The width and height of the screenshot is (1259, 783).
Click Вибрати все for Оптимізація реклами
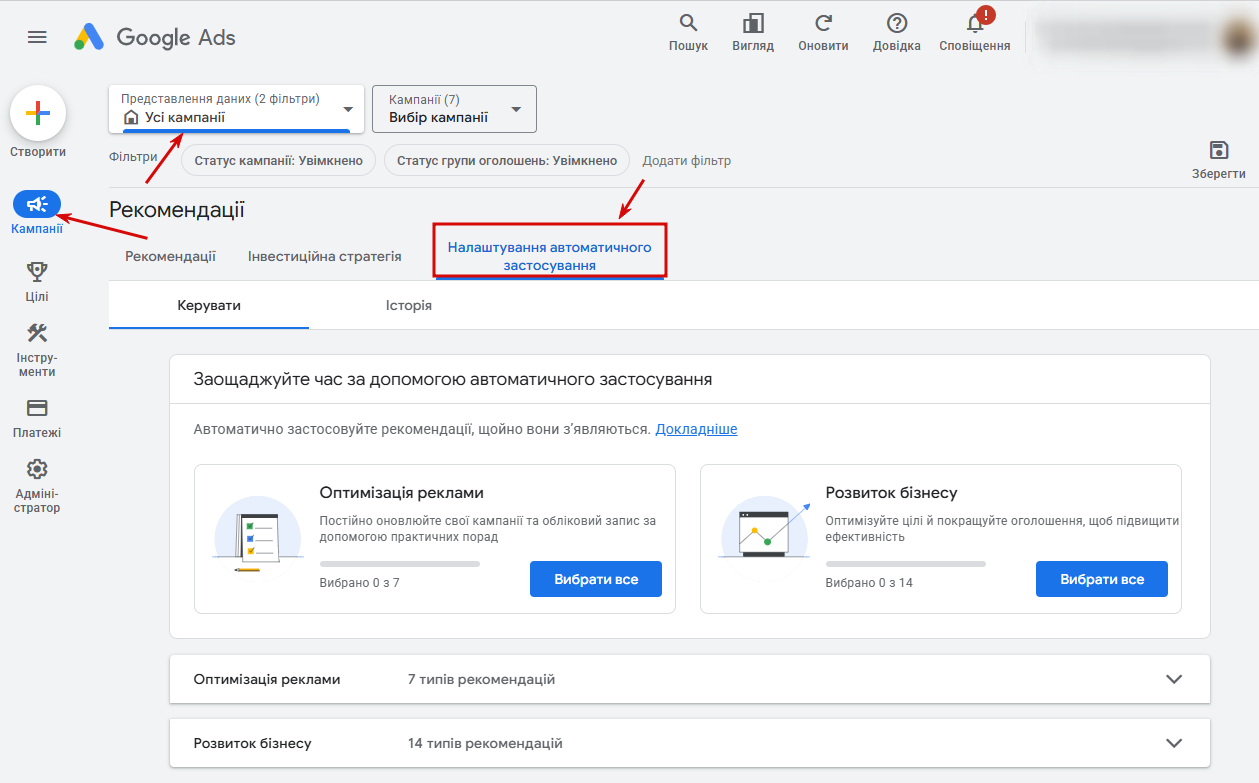(x=595, y=579)
